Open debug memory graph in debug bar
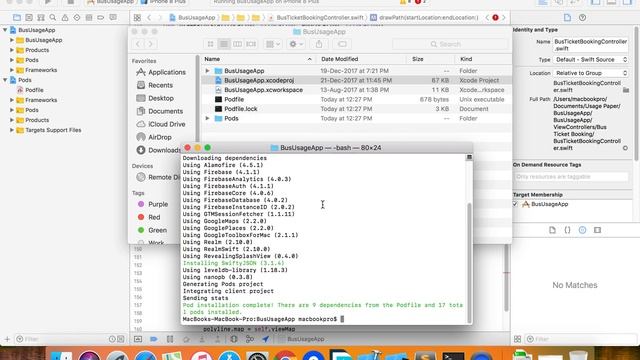The width and height of the screenshot is (640, 360). coord(250,339)
